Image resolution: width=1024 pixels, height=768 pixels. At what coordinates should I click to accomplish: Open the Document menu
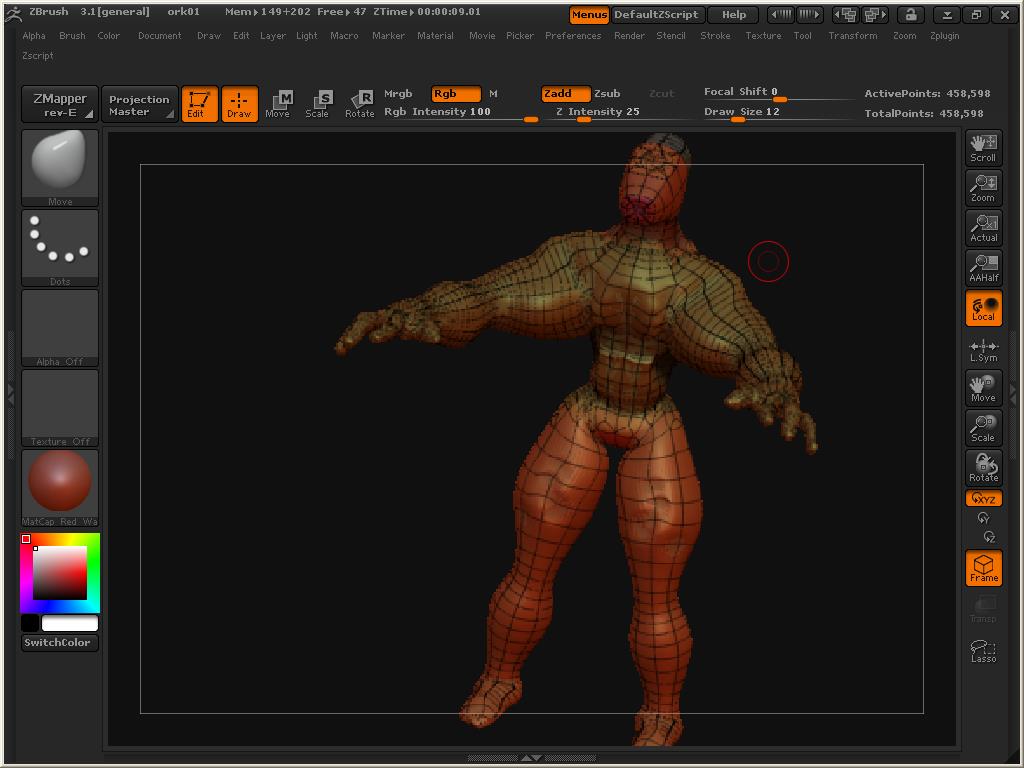159,36
